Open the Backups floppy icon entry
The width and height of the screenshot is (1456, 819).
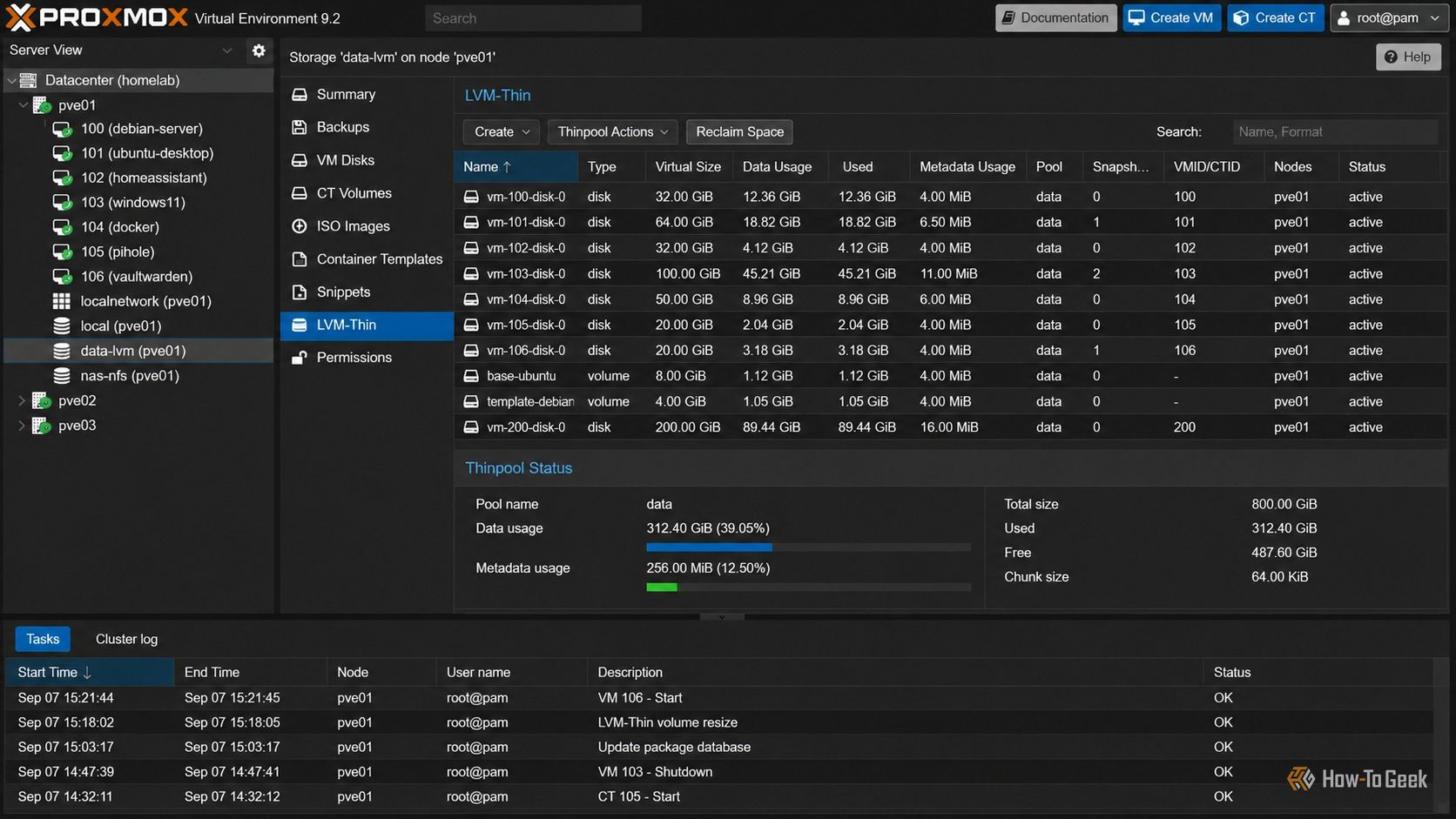point(300,127)
